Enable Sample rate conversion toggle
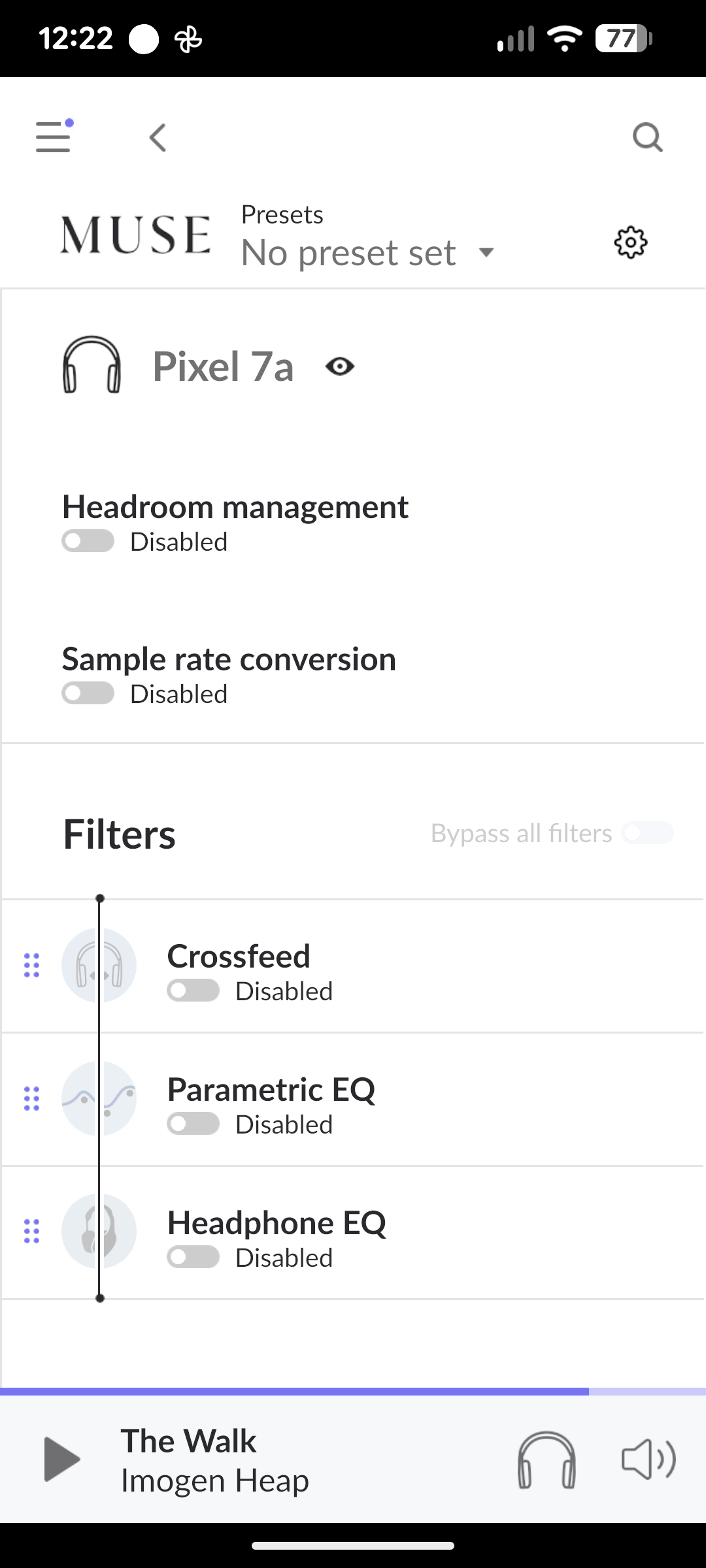 coord(88,694)
